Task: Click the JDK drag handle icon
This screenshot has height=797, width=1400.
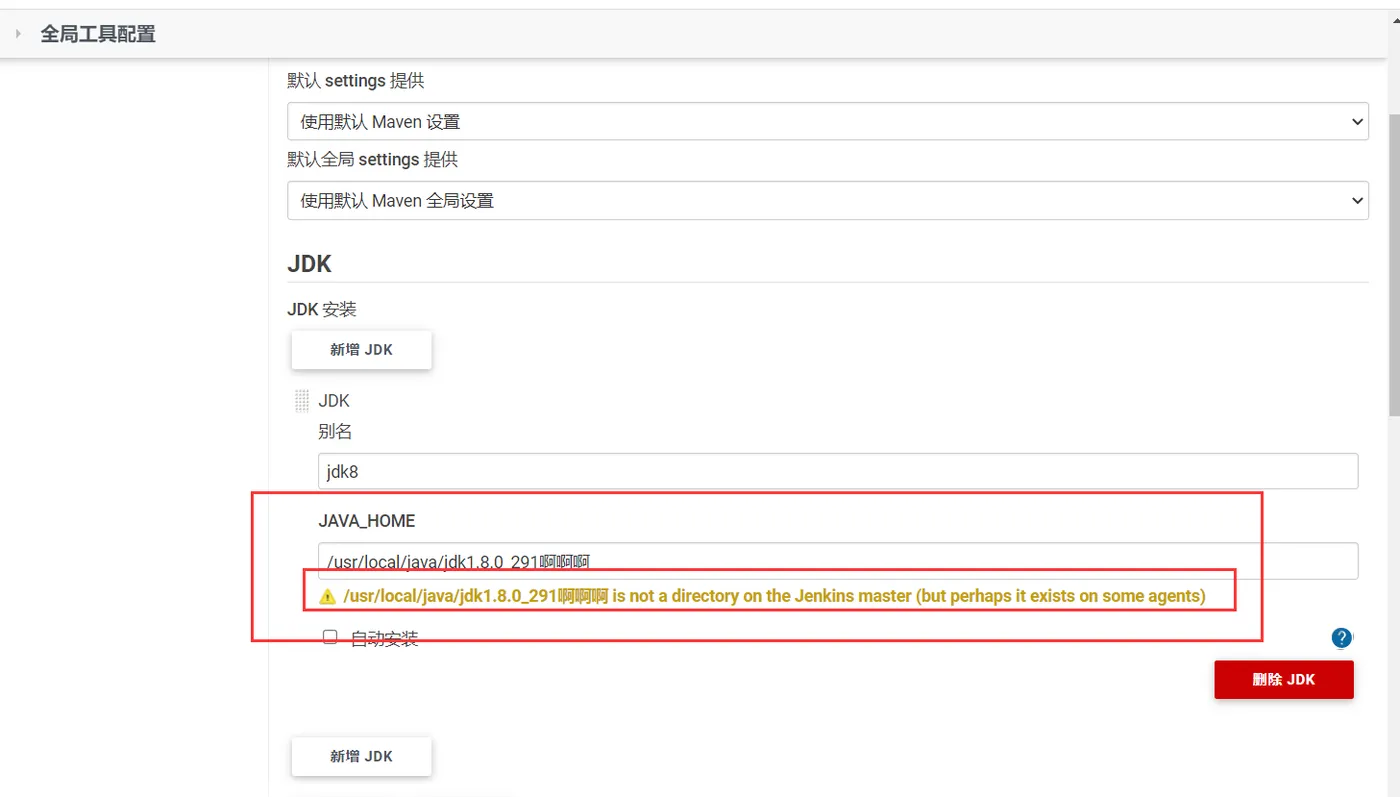Action: 302,401
